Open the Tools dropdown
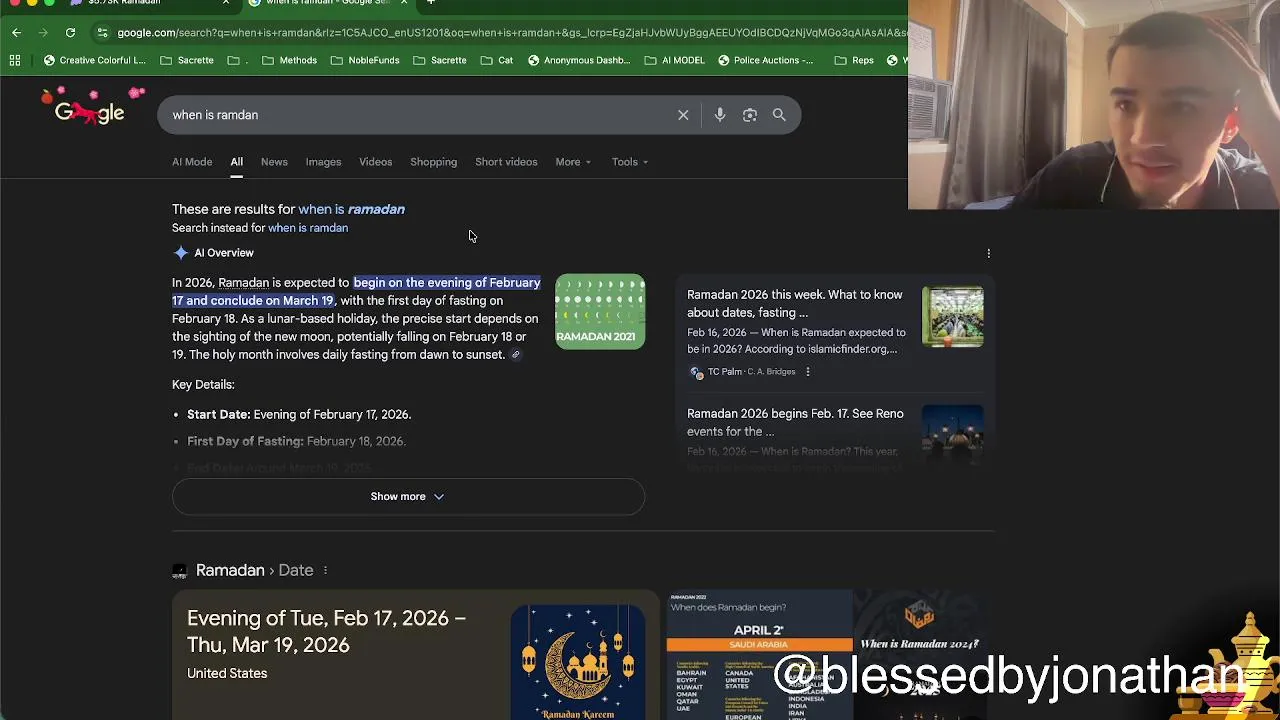1280x720 pixels. (x=630, y=162)
